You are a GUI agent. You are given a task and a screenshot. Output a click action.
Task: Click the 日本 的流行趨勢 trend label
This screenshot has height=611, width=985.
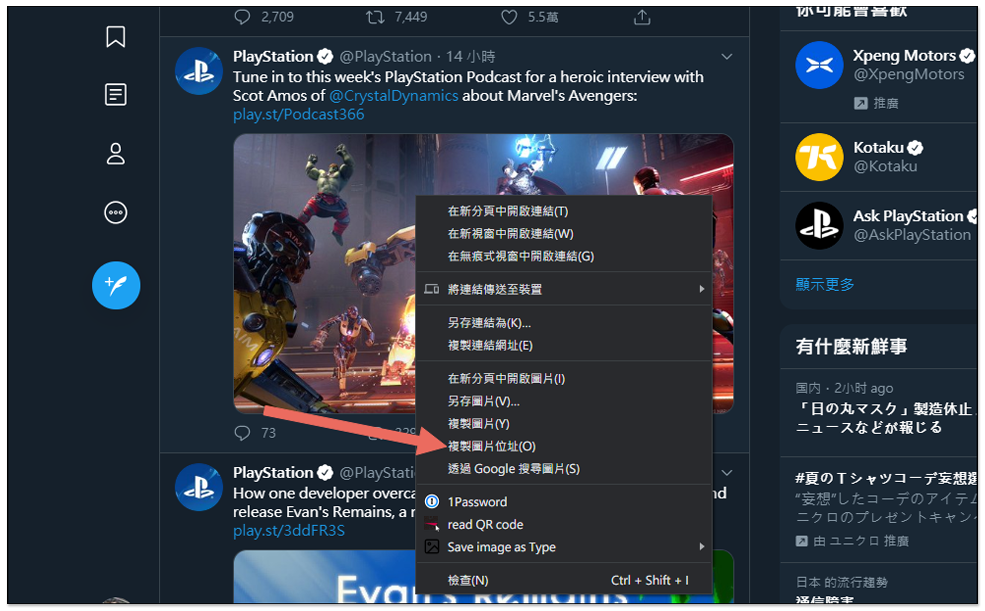pos(841,582)
